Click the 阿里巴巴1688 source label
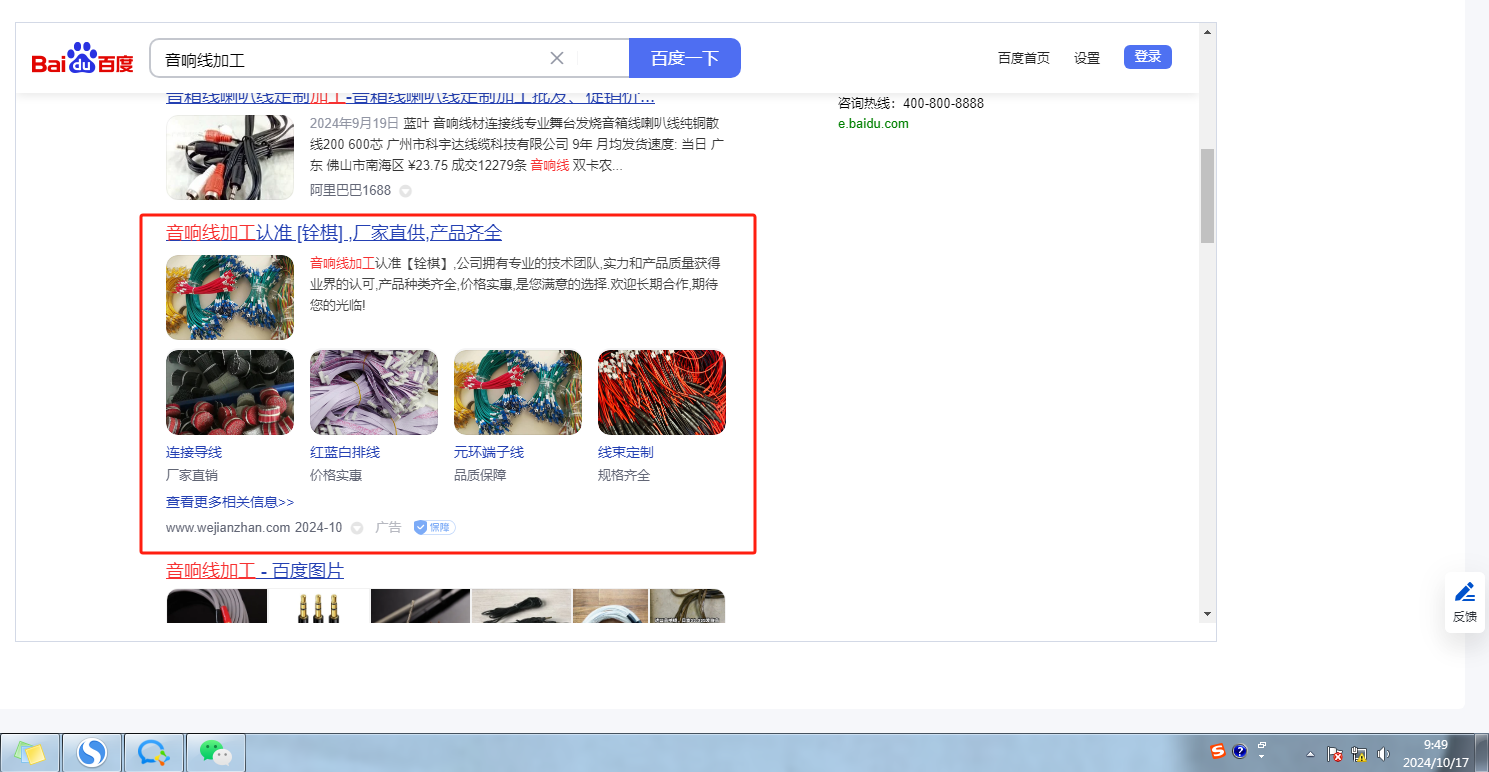 351,190
